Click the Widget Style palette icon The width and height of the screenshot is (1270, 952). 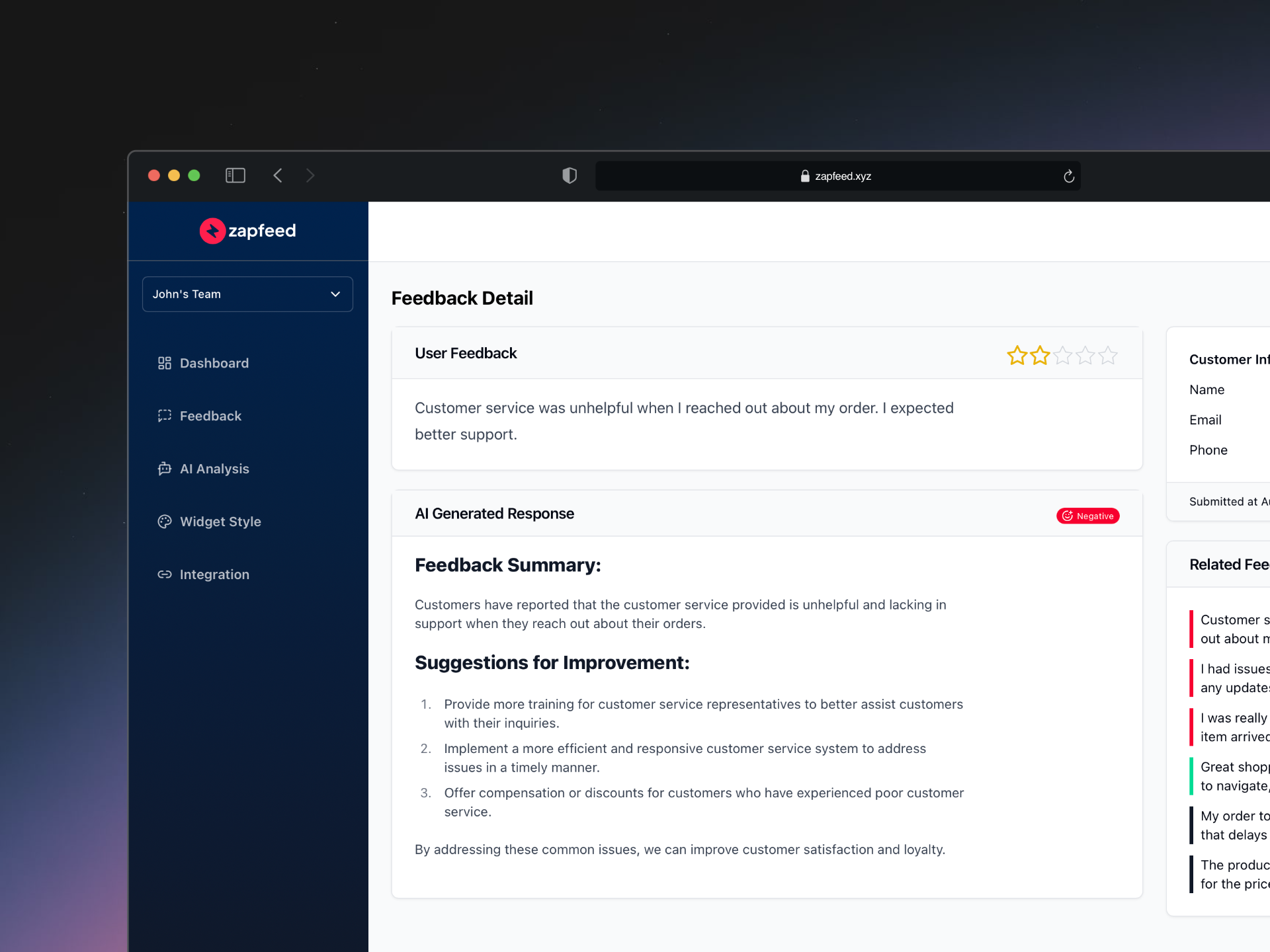[x=165, y=522]
